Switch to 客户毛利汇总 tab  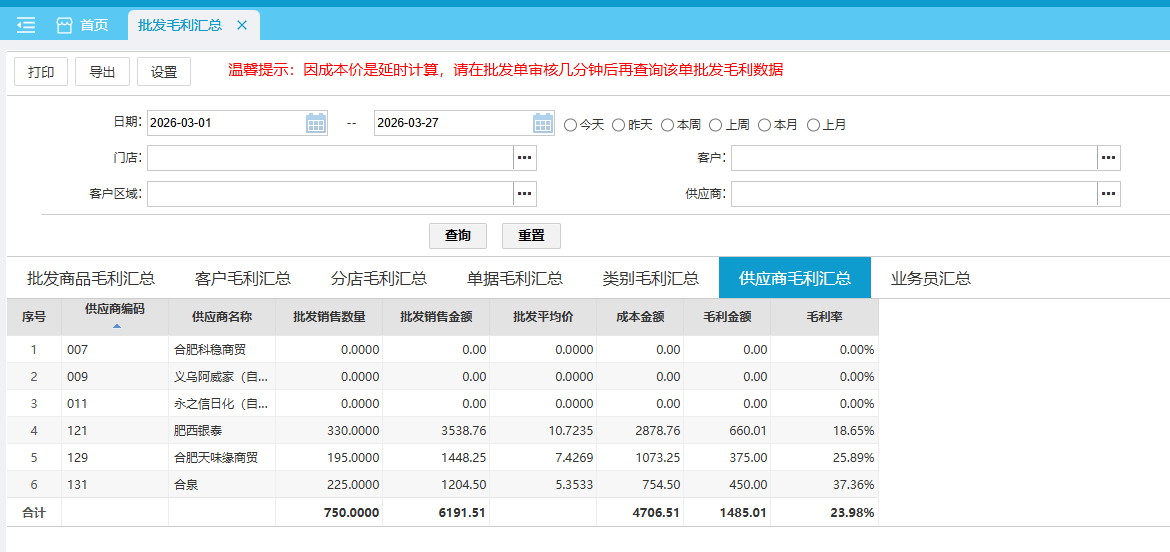243,278
